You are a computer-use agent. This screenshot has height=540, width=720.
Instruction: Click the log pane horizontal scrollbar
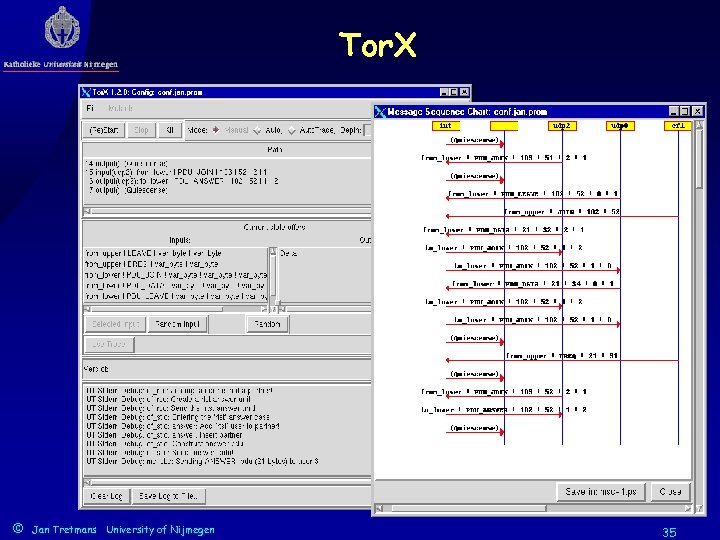click(x=227, y=482)
